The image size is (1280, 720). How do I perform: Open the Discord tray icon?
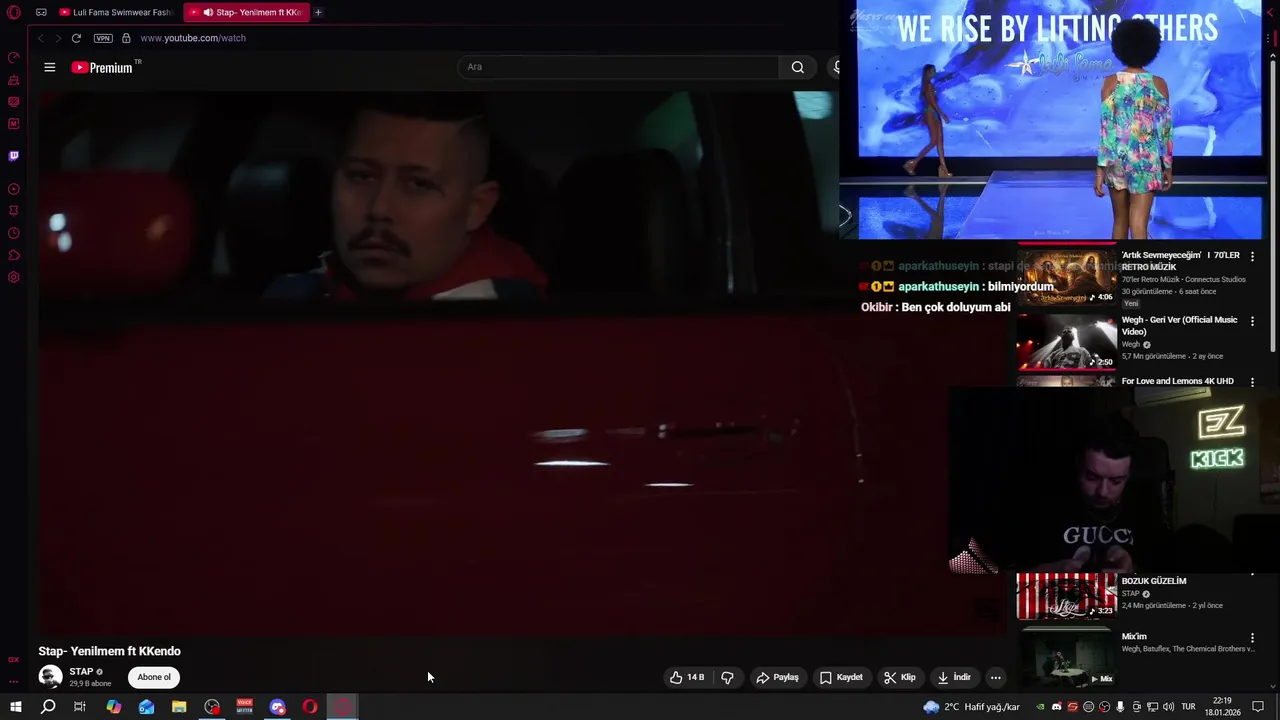click(1057, 707)
